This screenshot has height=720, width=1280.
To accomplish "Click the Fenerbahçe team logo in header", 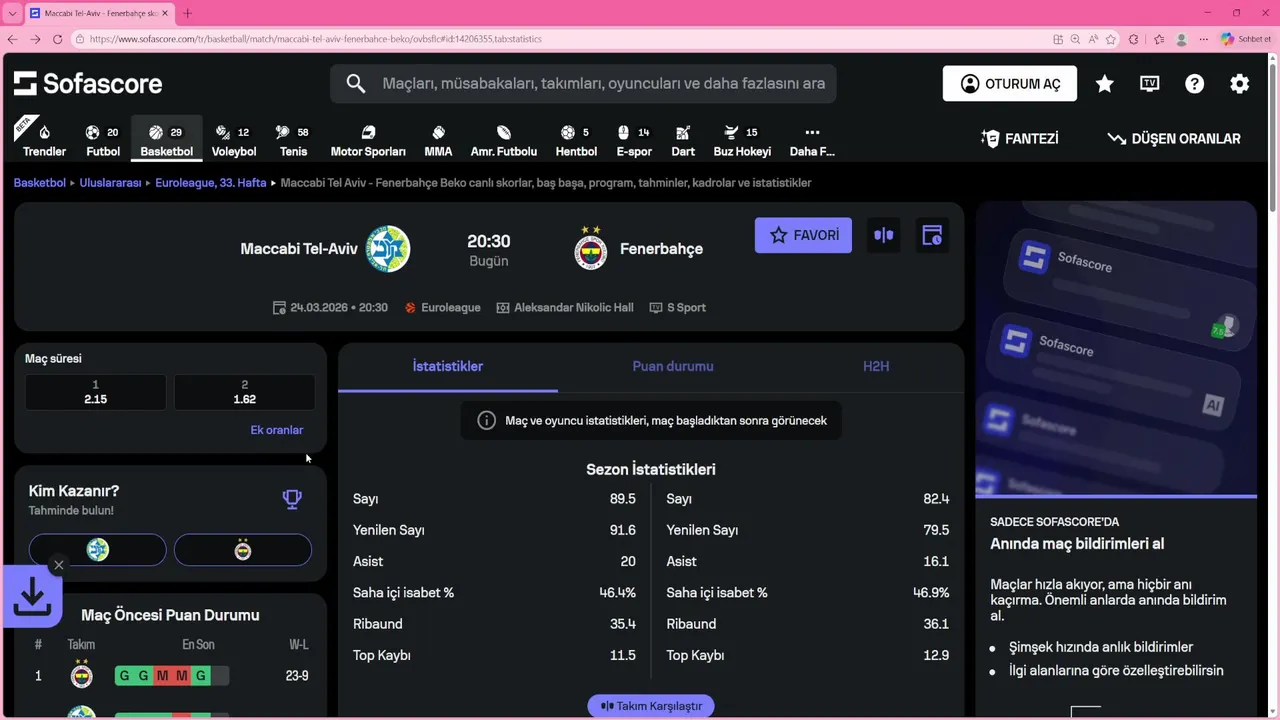I will [x=591, y=249].
